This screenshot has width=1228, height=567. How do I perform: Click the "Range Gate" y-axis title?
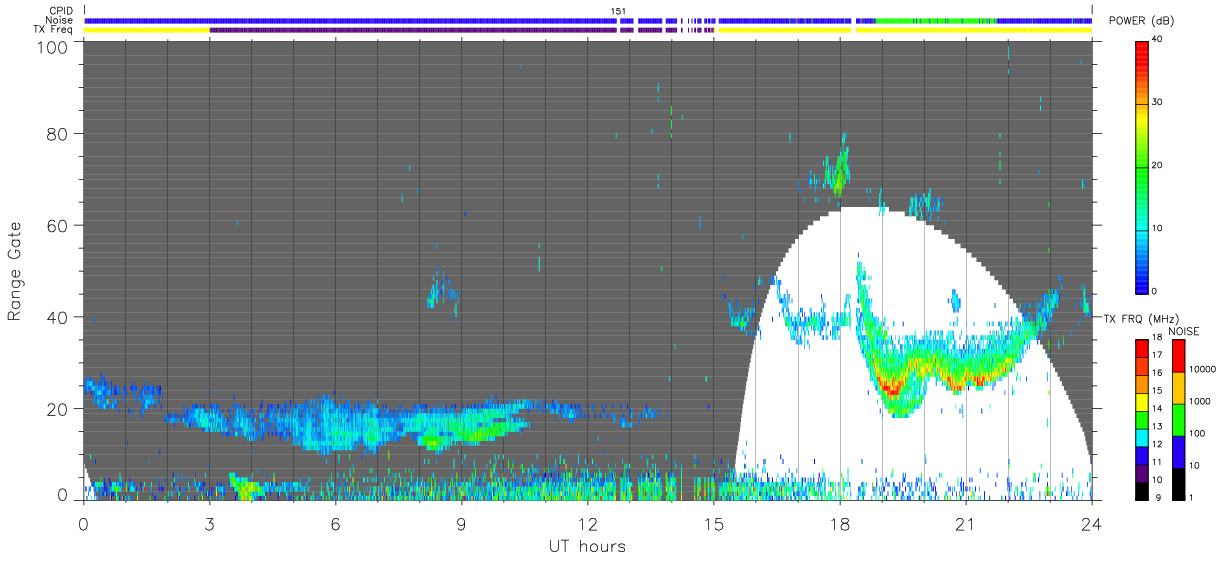point(15,271)
